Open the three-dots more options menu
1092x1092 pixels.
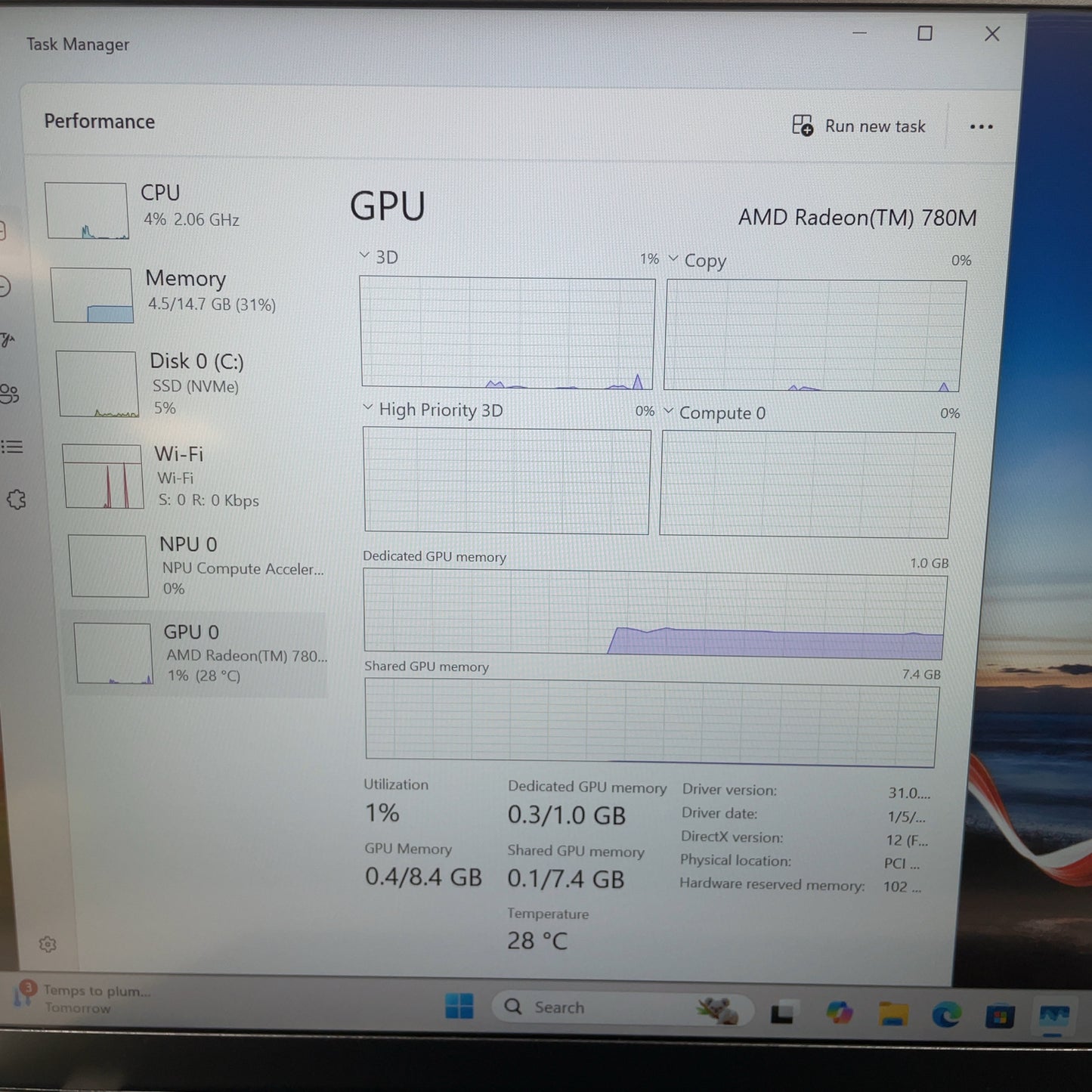[x=981, y=127]
